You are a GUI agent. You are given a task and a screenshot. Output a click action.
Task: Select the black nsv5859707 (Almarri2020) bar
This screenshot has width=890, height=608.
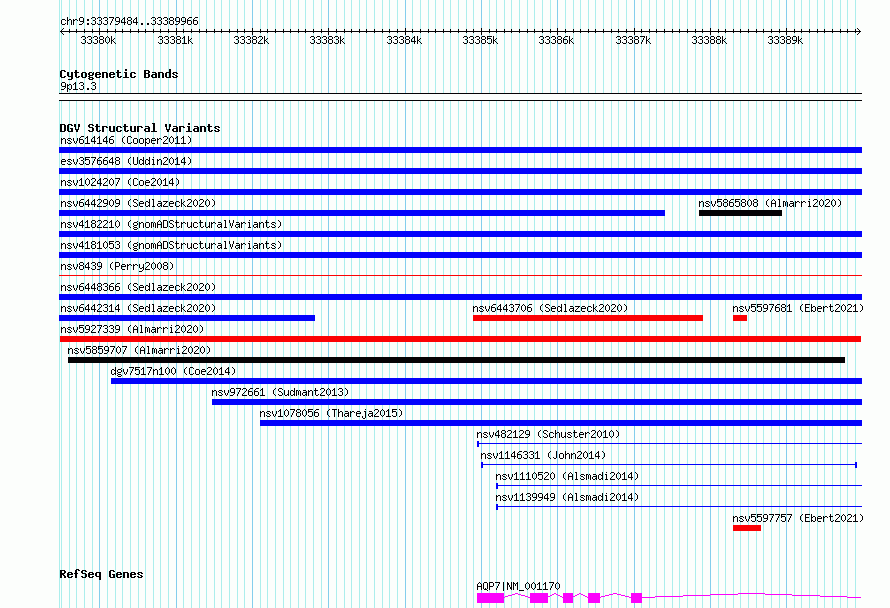click(x=456, y=360)
